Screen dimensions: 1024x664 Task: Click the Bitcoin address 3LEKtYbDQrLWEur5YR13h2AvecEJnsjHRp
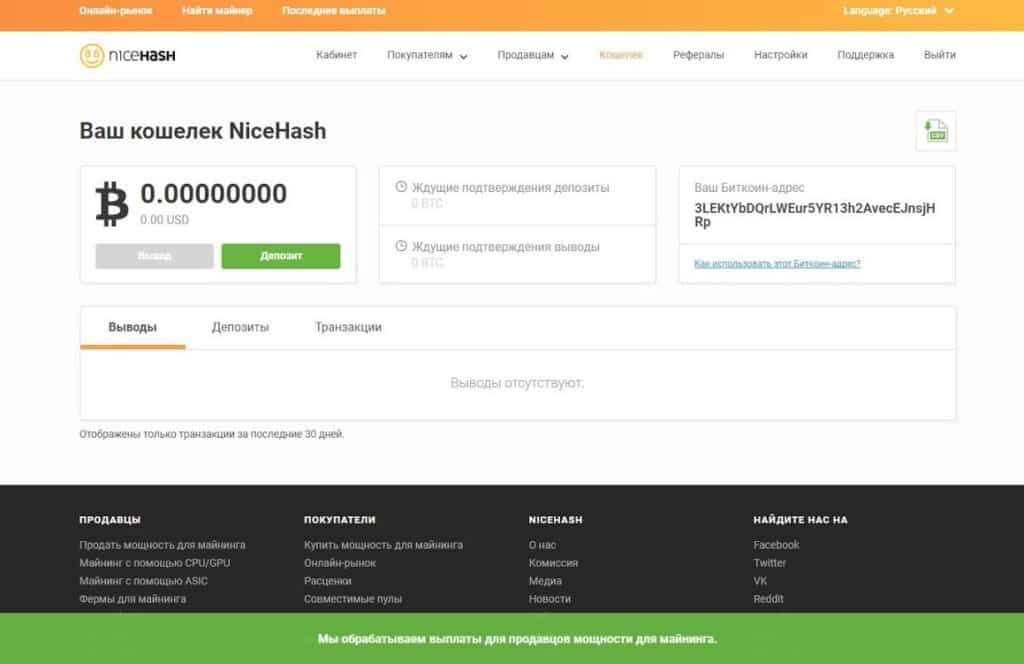point(814,215)
